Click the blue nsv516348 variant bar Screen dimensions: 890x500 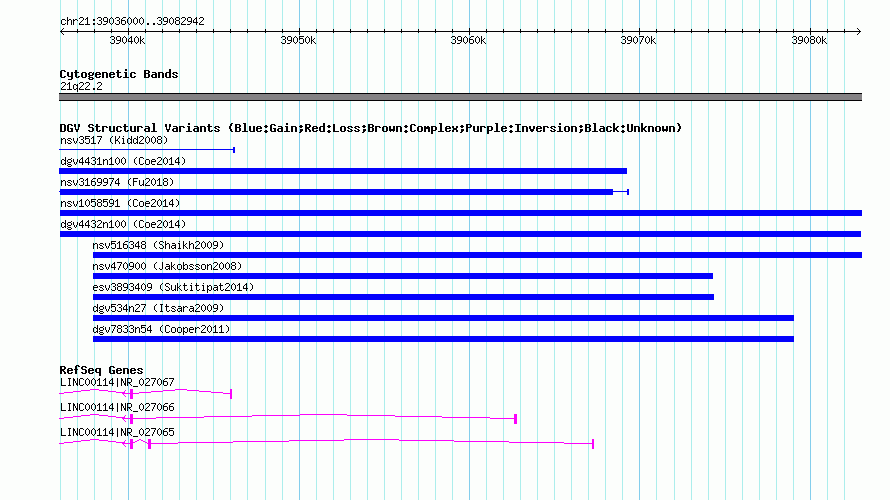[x=477, y=255]
